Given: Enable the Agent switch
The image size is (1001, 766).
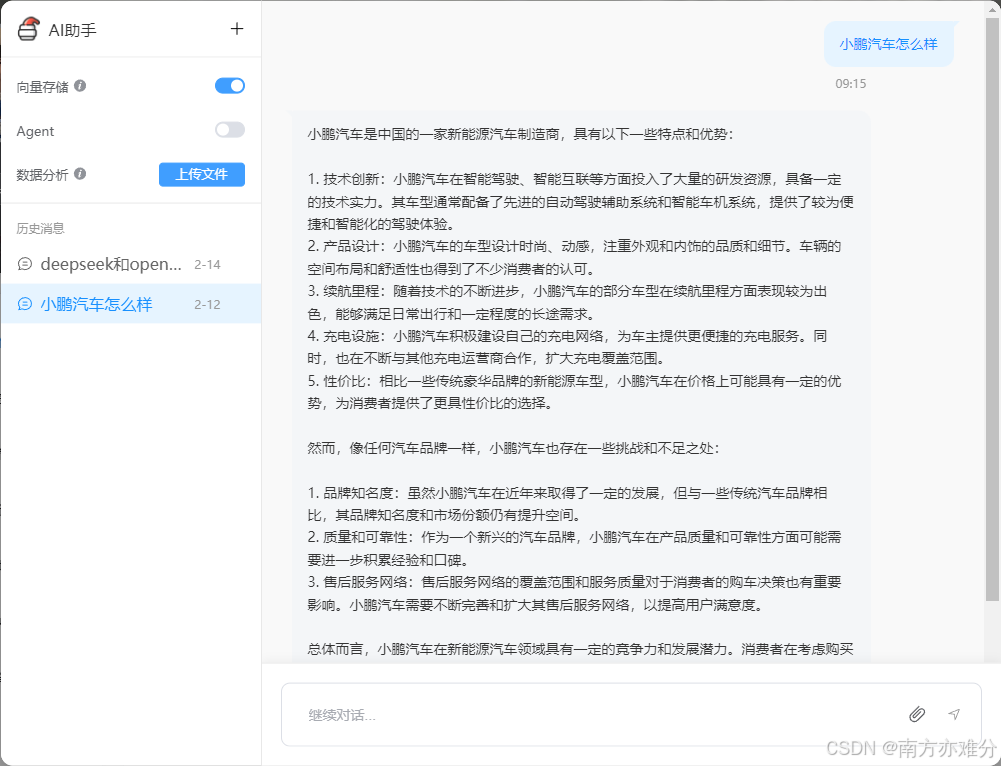Looking at the screenshot, I should click(230, 130).
